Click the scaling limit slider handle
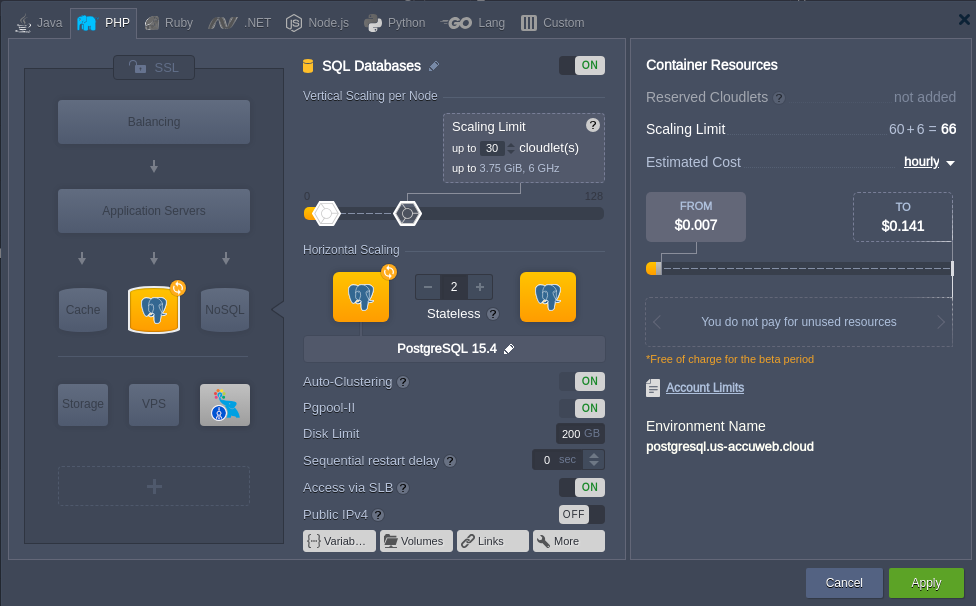 pos(407,213)
